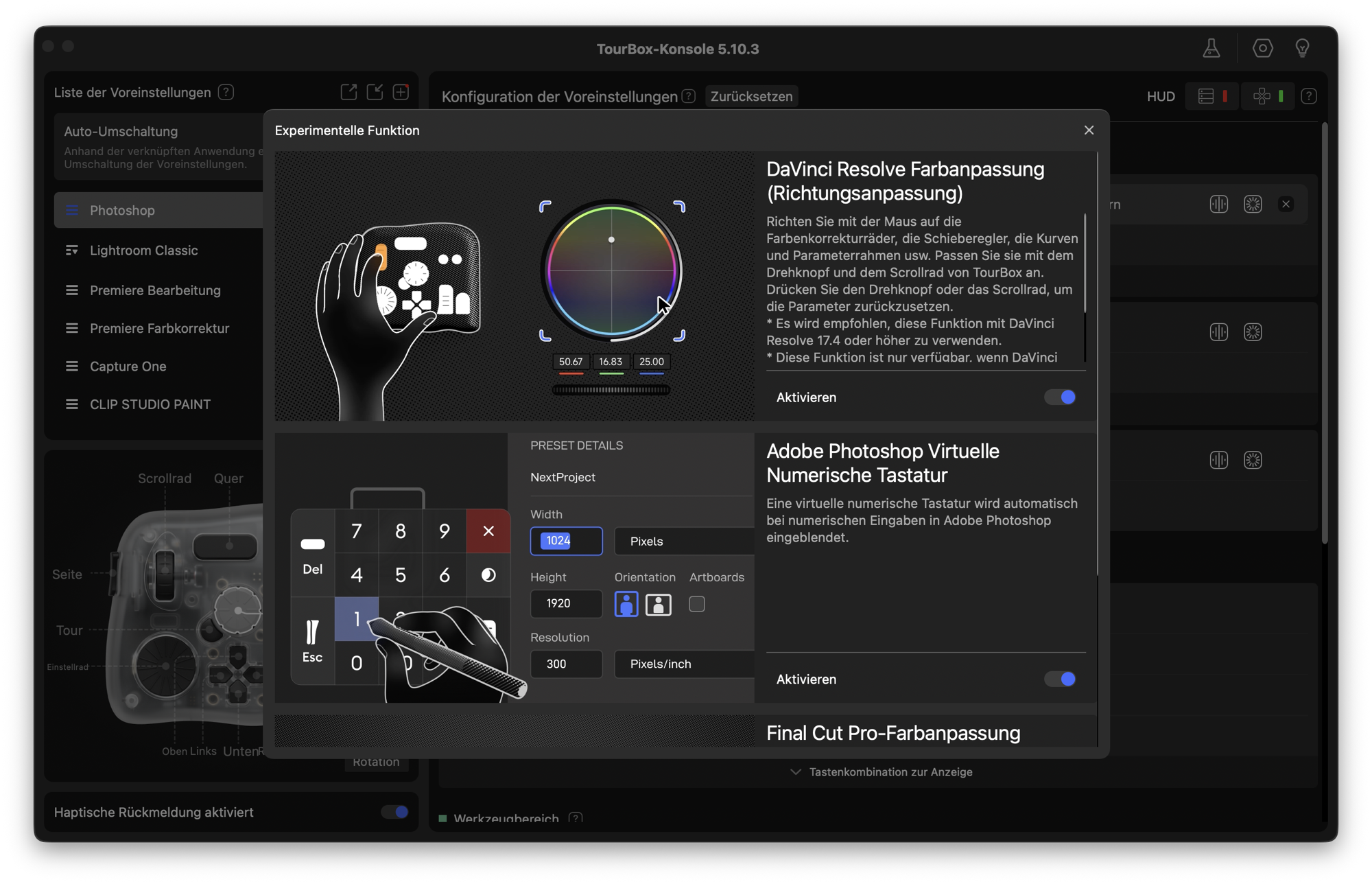The height and width of the screenshot is (884, 1372).
Task: Click the HUD D-pad layout icon
Action: [x=1261, y=97]
